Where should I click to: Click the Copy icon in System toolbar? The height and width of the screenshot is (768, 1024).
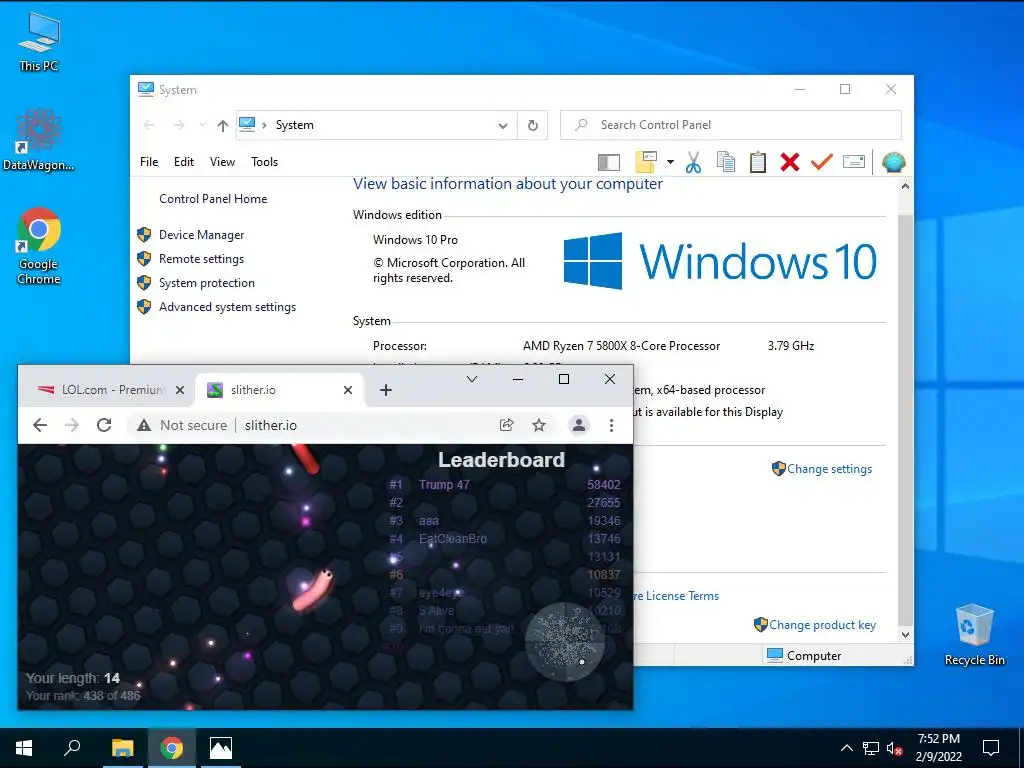click(x=726, y=162)
